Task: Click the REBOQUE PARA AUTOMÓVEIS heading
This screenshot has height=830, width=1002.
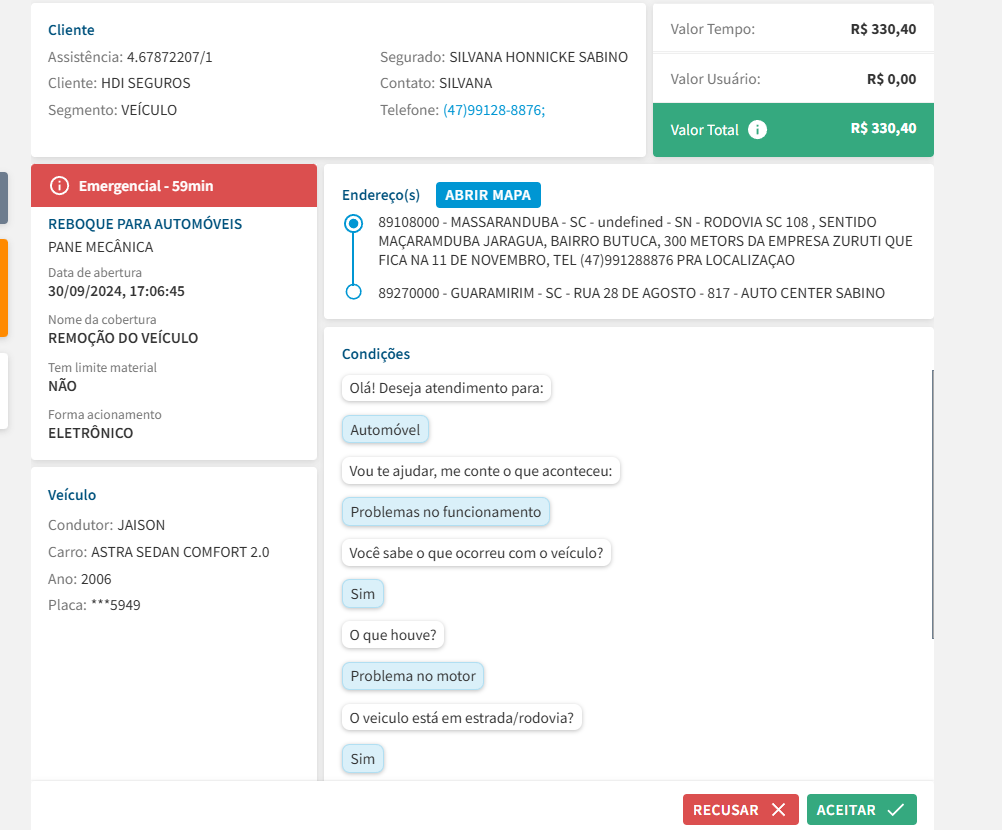Action: coord(145,224)
